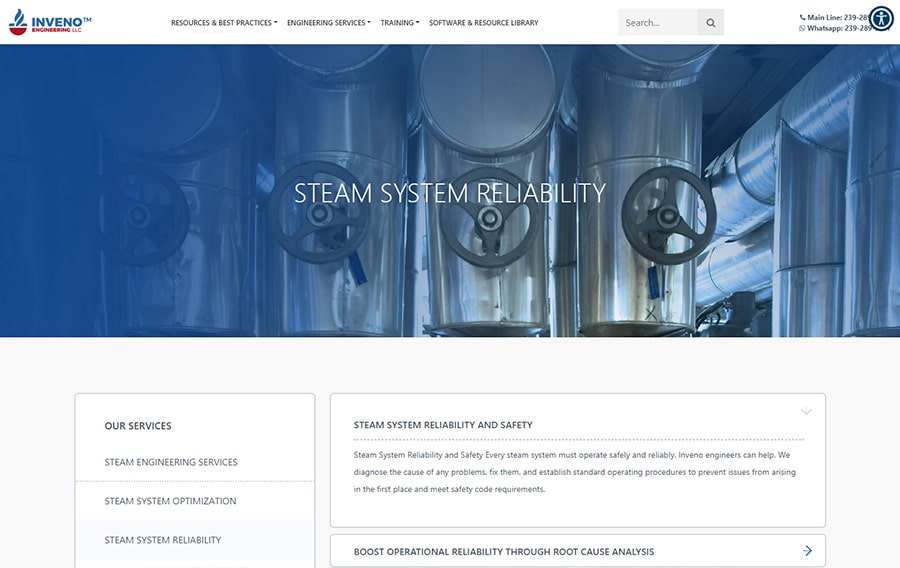This screenshot has height=568, width=900.
Task: Click the Steam System Reliability hero banner title
Action: 450,192
